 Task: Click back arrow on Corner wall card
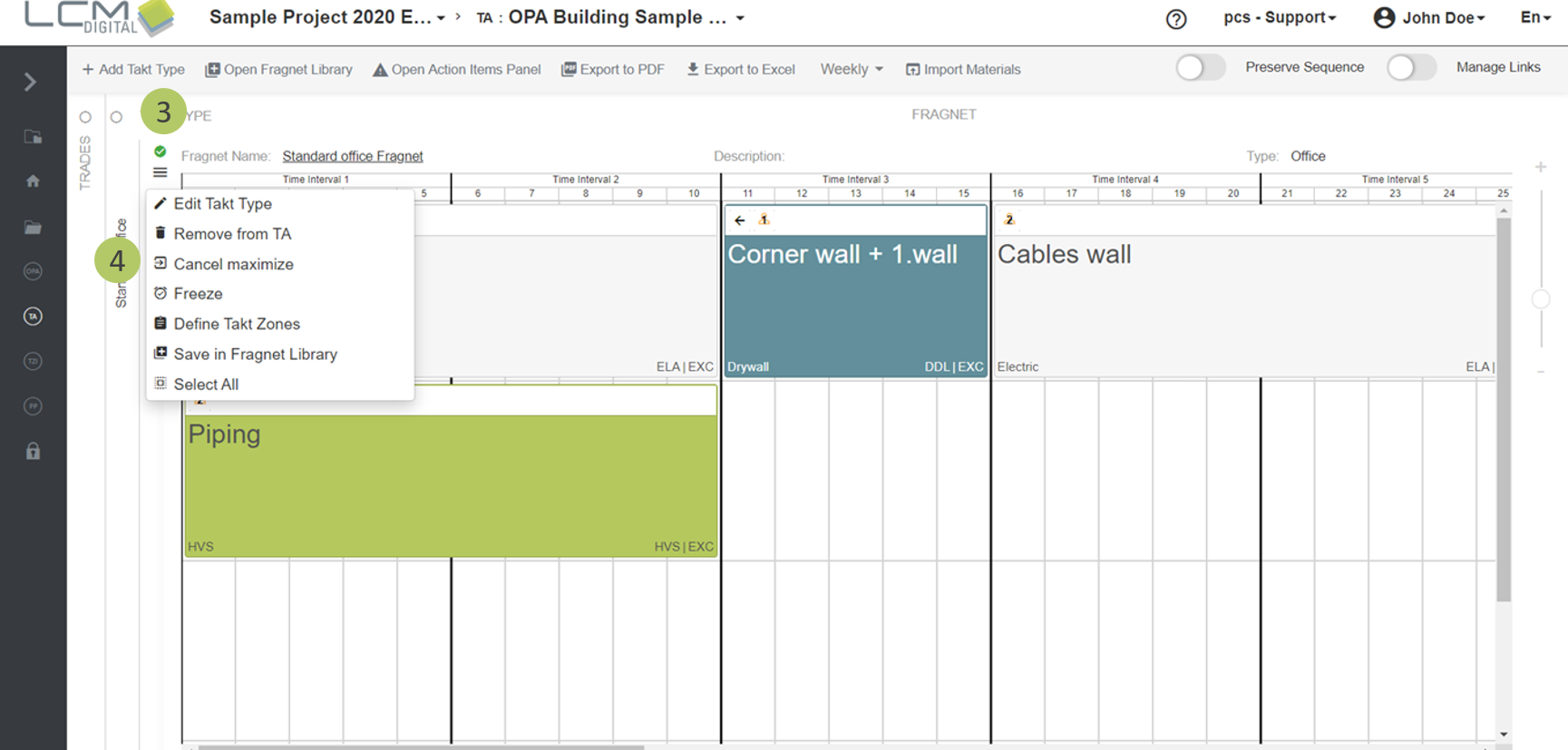[740, 220]
